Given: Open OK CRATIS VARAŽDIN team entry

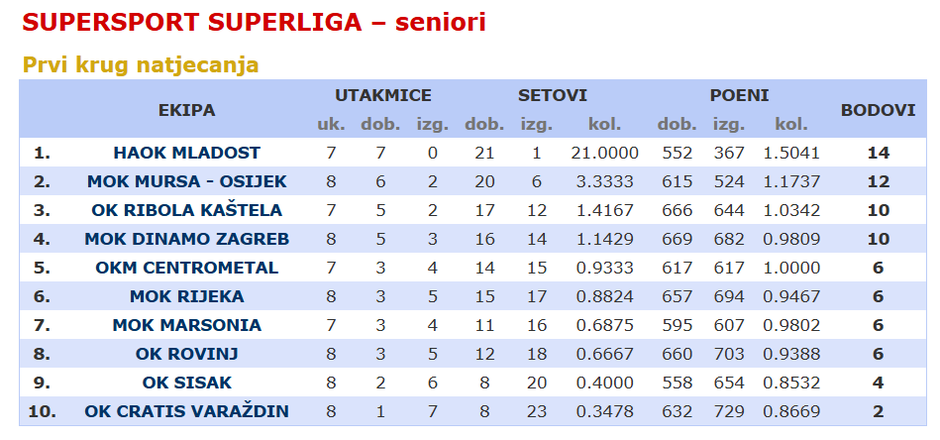Looking at the screenshot, I should click(187, 412).
